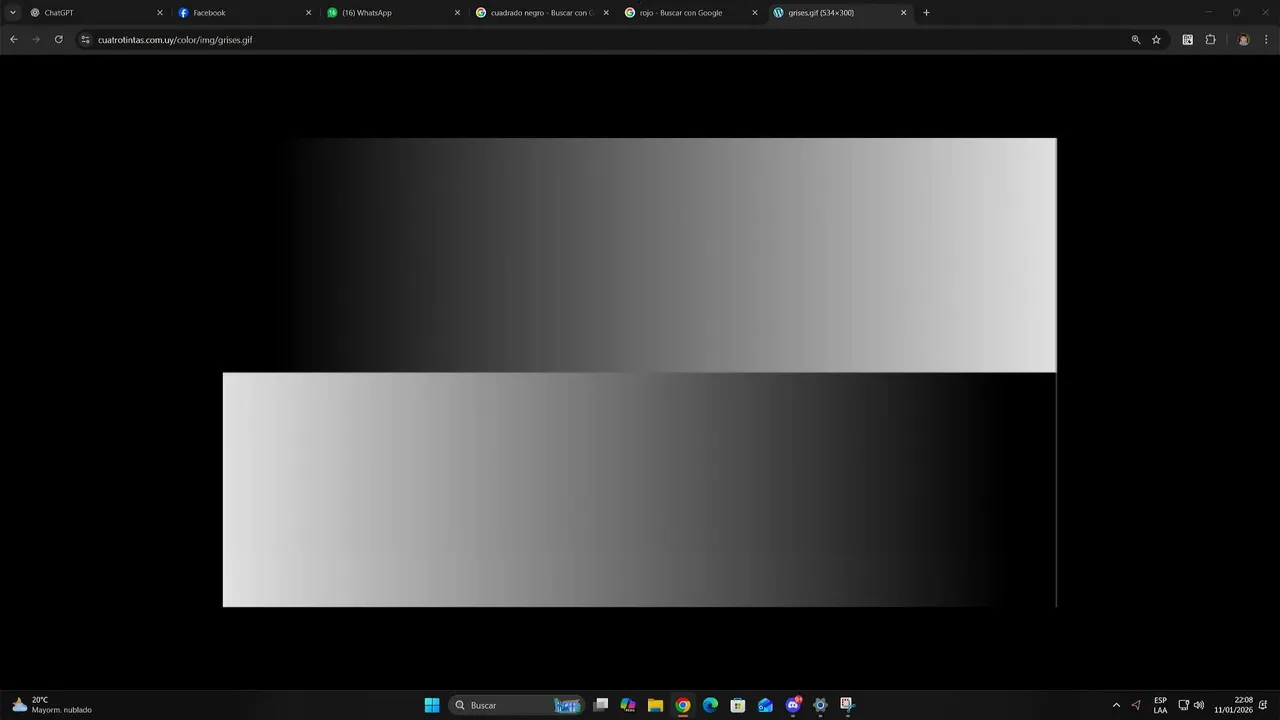Switch to the Facebook tab
The width and height of the screenshot is (1280, 720).
pos(244,13)
